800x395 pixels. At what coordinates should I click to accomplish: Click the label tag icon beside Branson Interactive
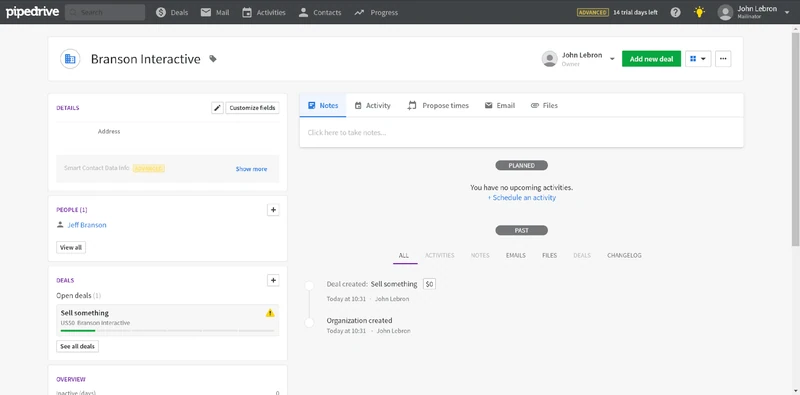[x=213, y=59]
